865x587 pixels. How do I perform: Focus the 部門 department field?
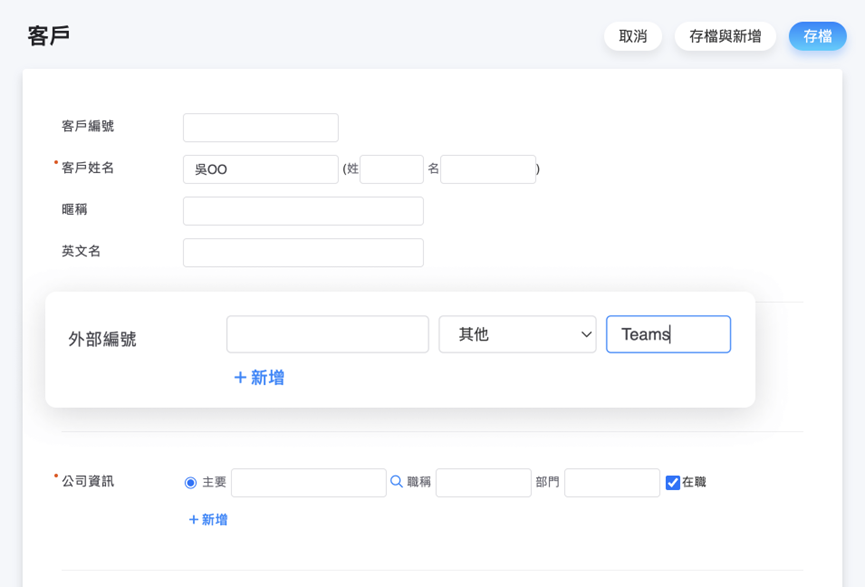click(x=611, y=483)
